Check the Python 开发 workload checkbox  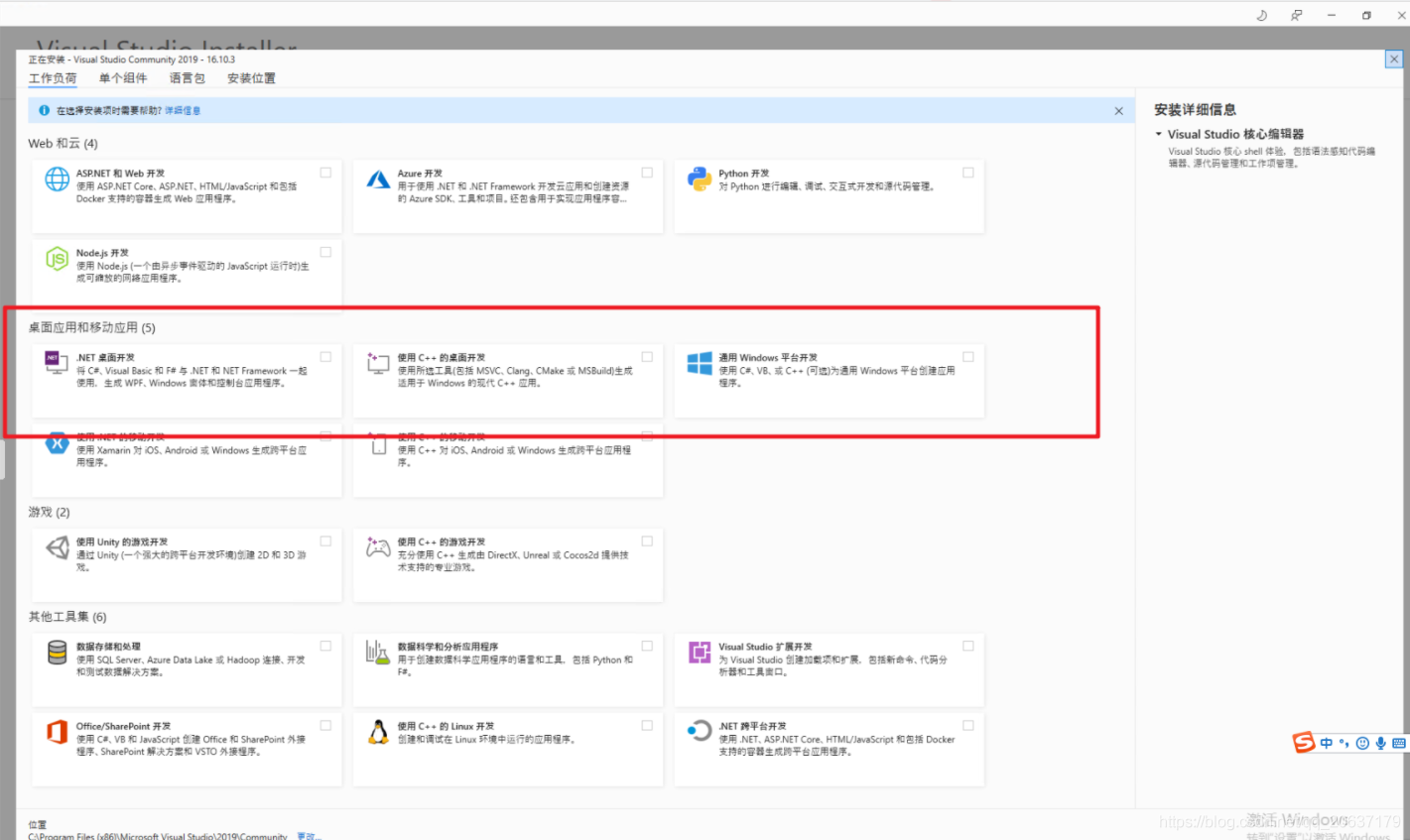point(968,173)
